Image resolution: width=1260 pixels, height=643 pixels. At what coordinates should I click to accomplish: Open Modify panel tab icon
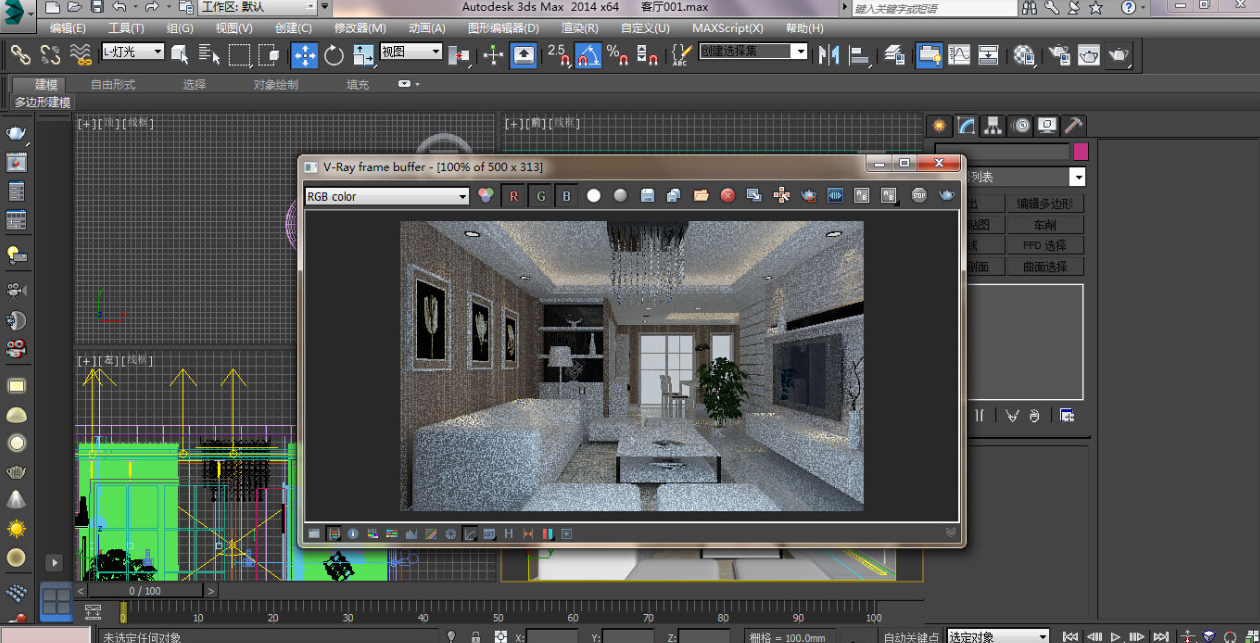coord(966,125)
